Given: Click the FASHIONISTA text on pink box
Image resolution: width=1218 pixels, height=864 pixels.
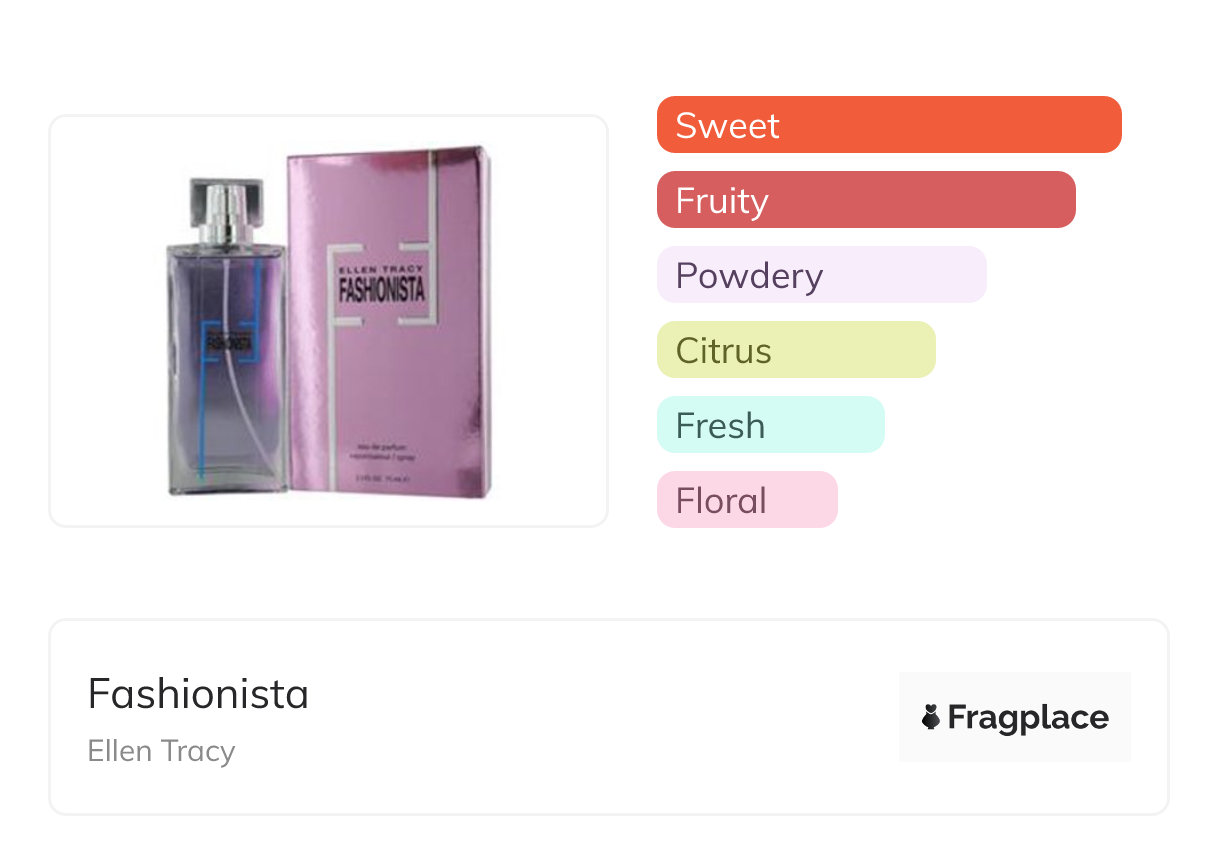Looking at the screenshot, I should (x=382, y=290).
